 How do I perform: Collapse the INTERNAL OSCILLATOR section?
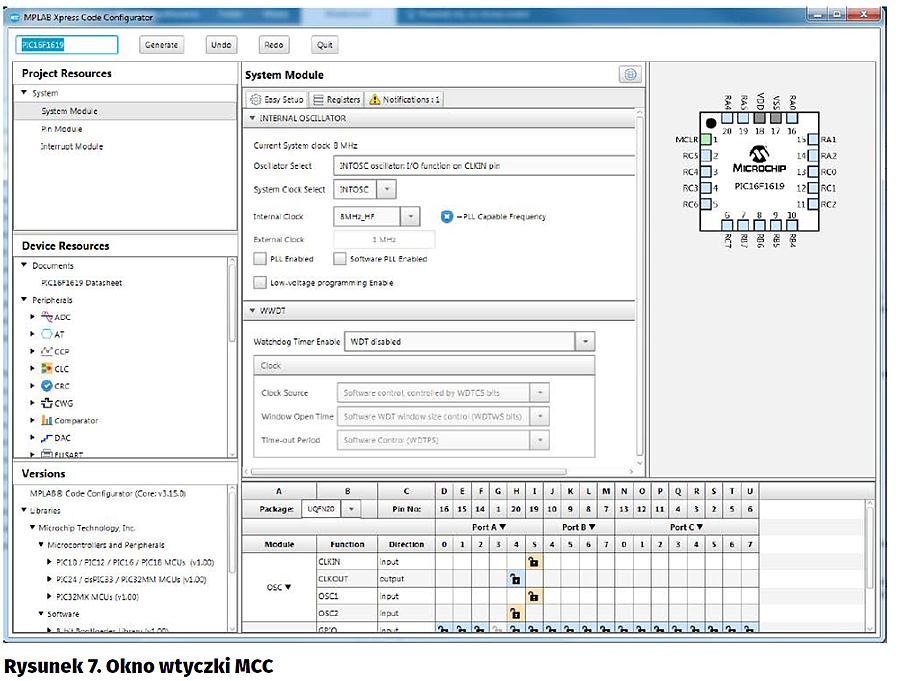tap(253, 118)
